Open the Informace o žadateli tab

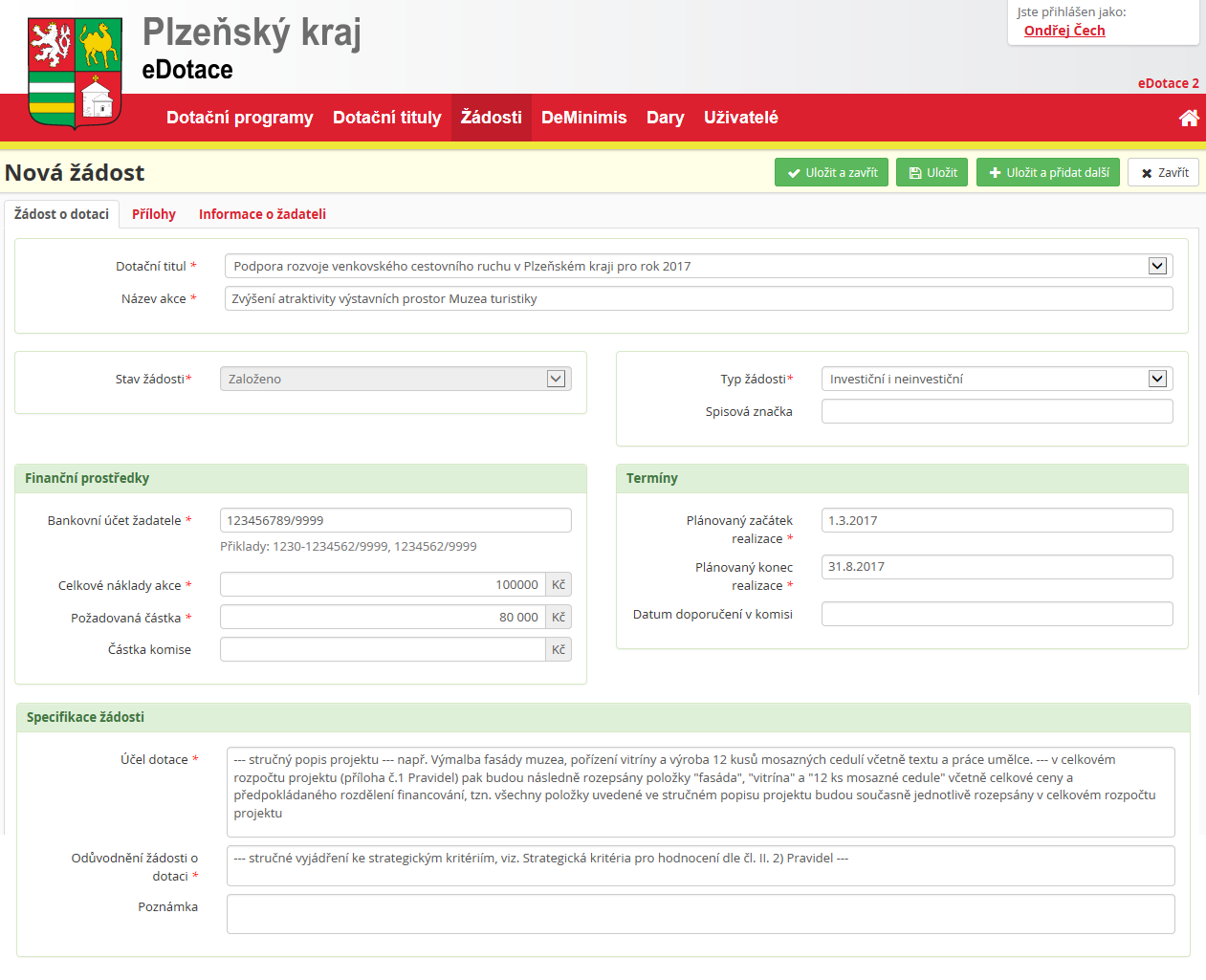262,214
